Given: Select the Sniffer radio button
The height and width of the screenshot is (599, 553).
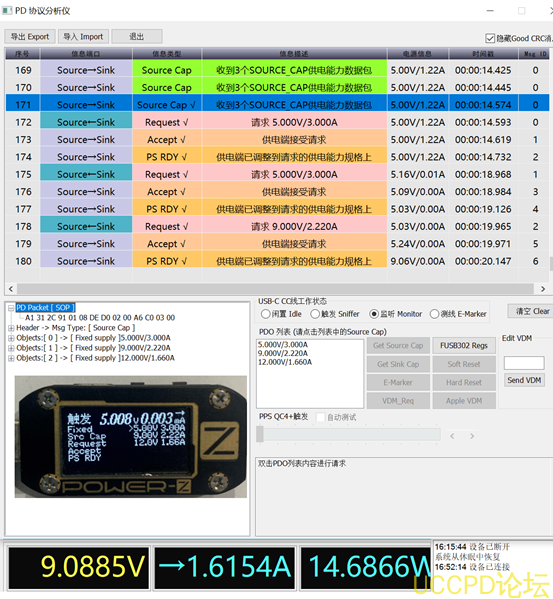Looking at the screenshot, I should [x=315, y=314].
